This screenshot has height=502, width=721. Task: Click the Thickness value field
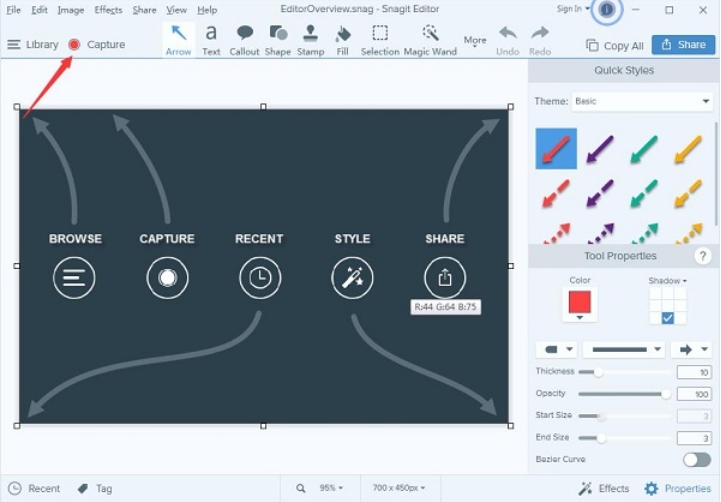(x=694, y=372)
